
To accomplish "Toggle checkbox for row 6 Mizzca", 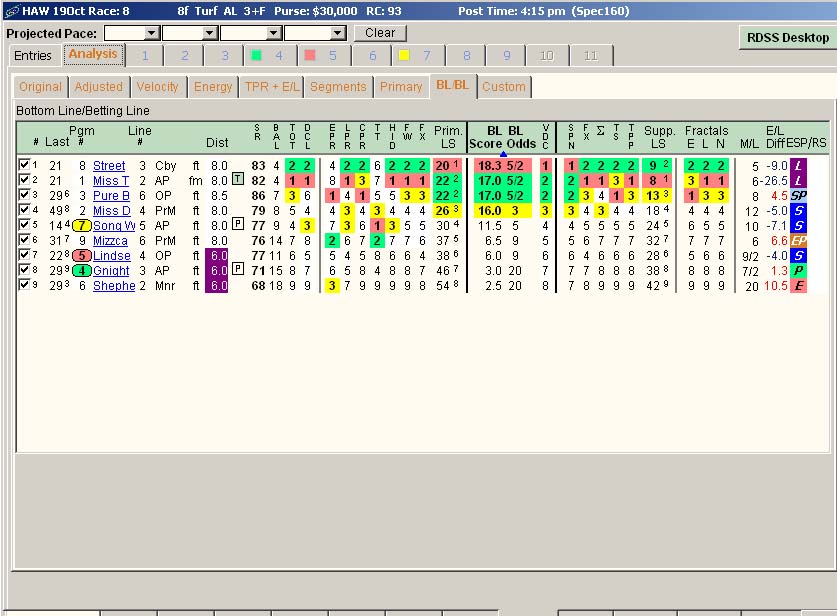I will pos(24,239).
